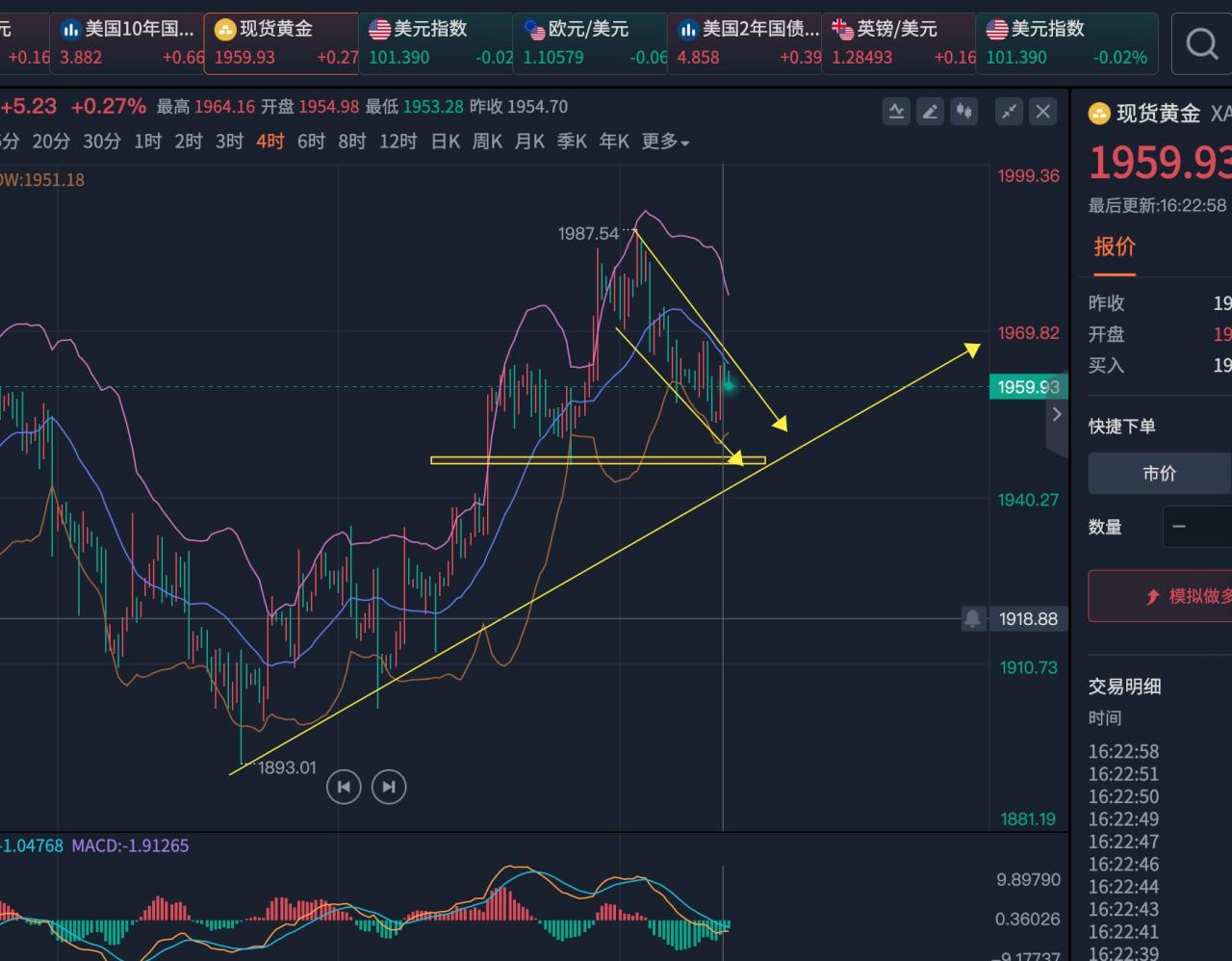
Task: Click the MACD:-1.91265 indicator label
Action: point(131,845)
